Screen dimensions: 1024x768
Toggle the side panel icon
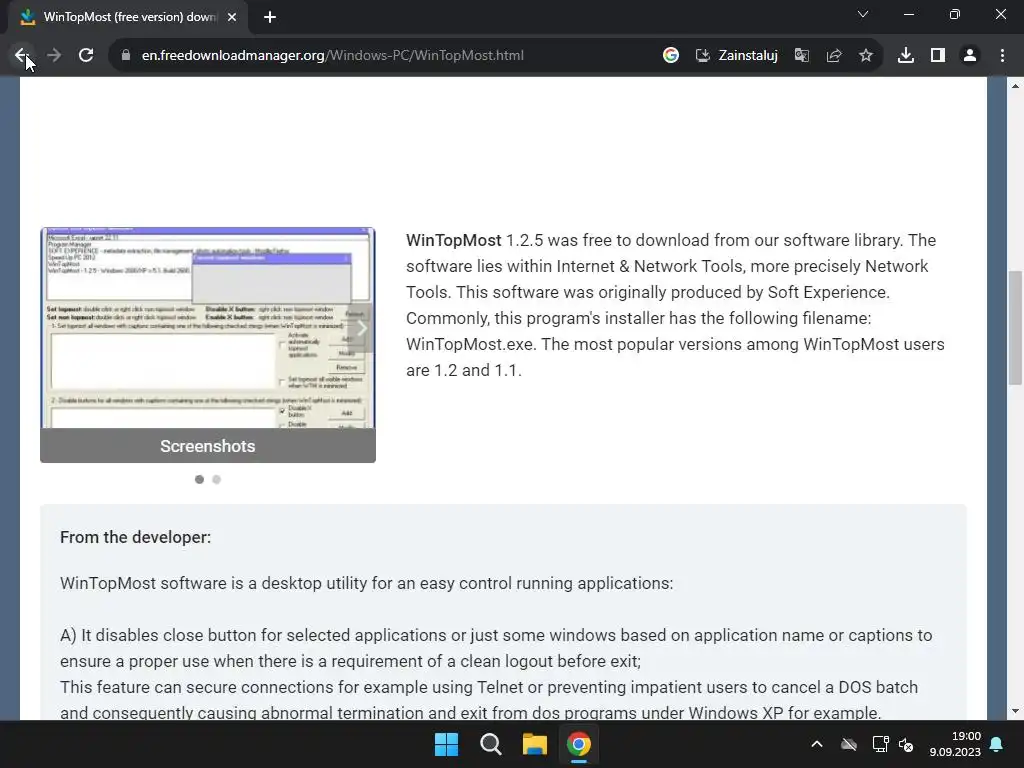pos(938,56)
